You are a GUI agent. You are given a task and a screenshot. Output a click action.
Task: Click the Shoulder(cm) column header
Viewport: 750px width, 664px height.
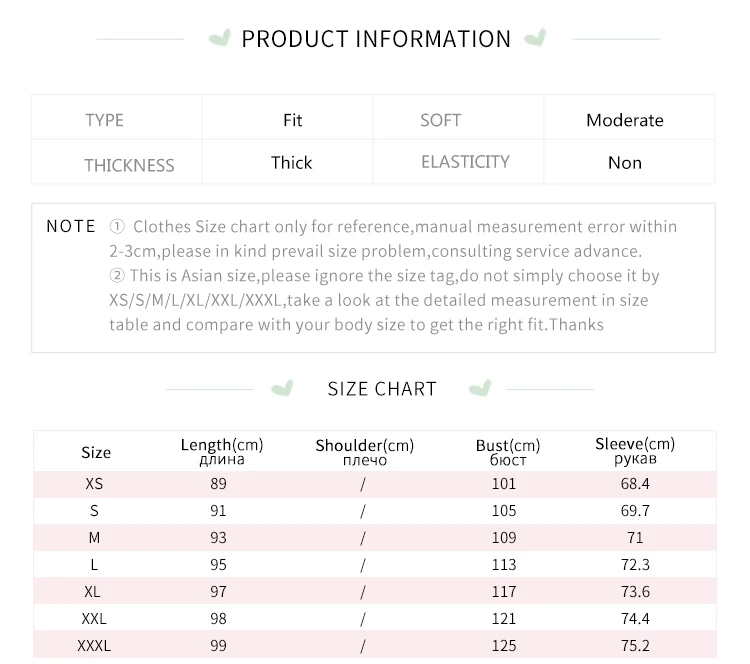(x=364, y=452)
